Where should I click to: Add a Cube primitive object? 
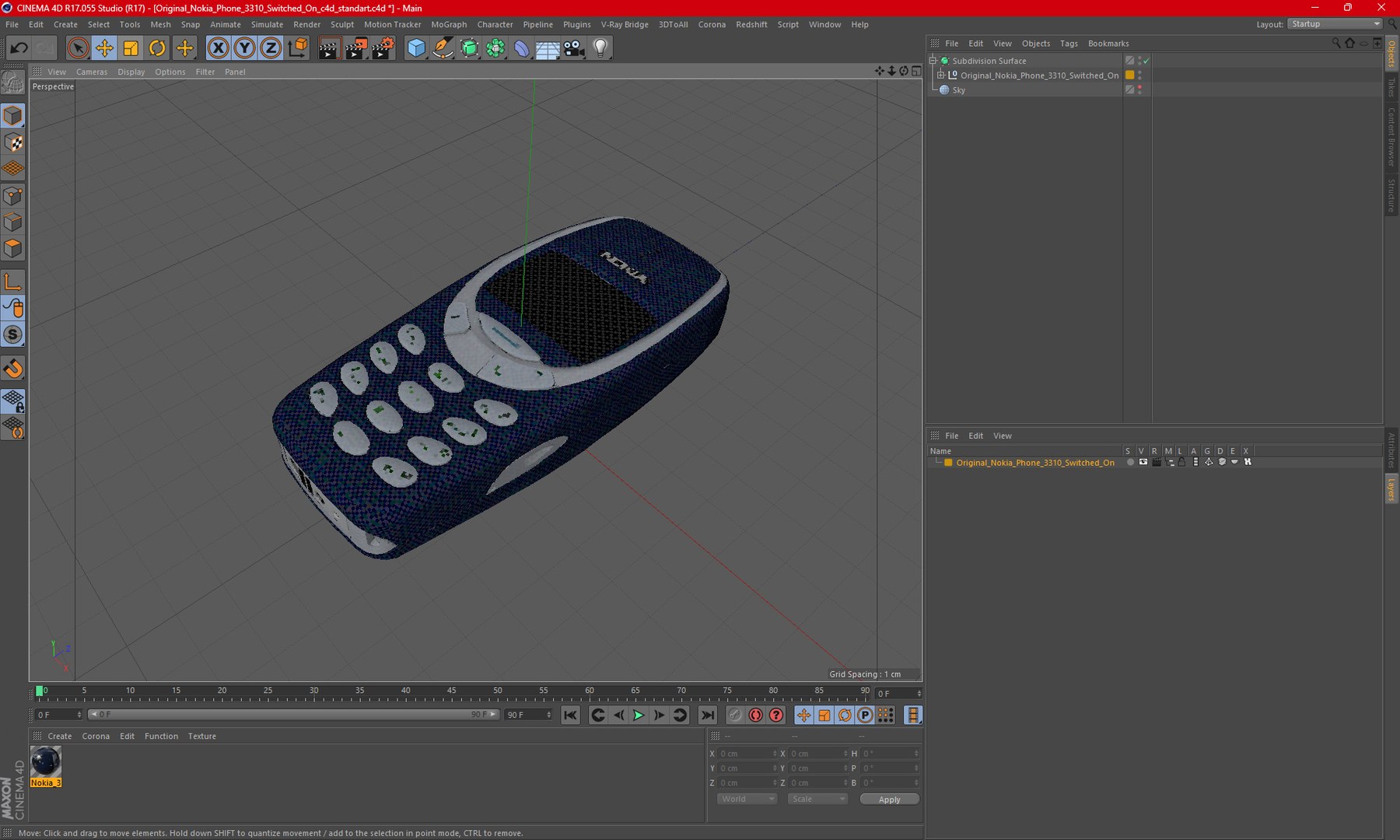click(x=416, y=48)
